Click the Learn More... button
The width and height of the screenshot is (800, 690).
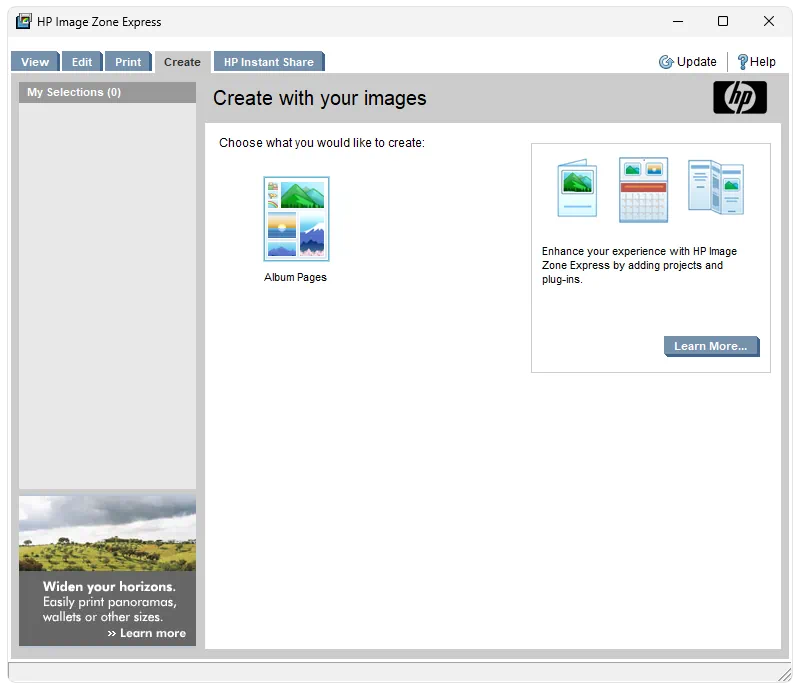(x=711, y=346)
